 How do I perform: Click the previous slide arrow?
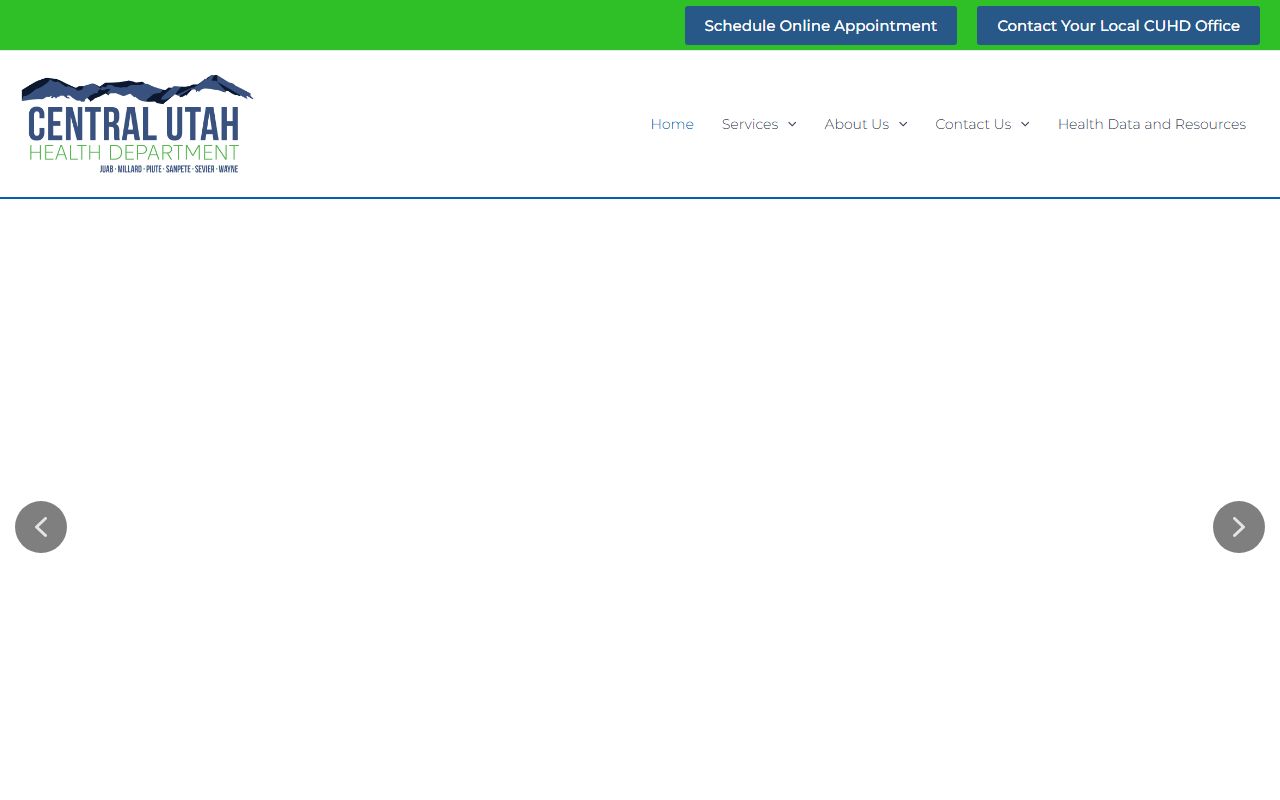coord(41,527)
